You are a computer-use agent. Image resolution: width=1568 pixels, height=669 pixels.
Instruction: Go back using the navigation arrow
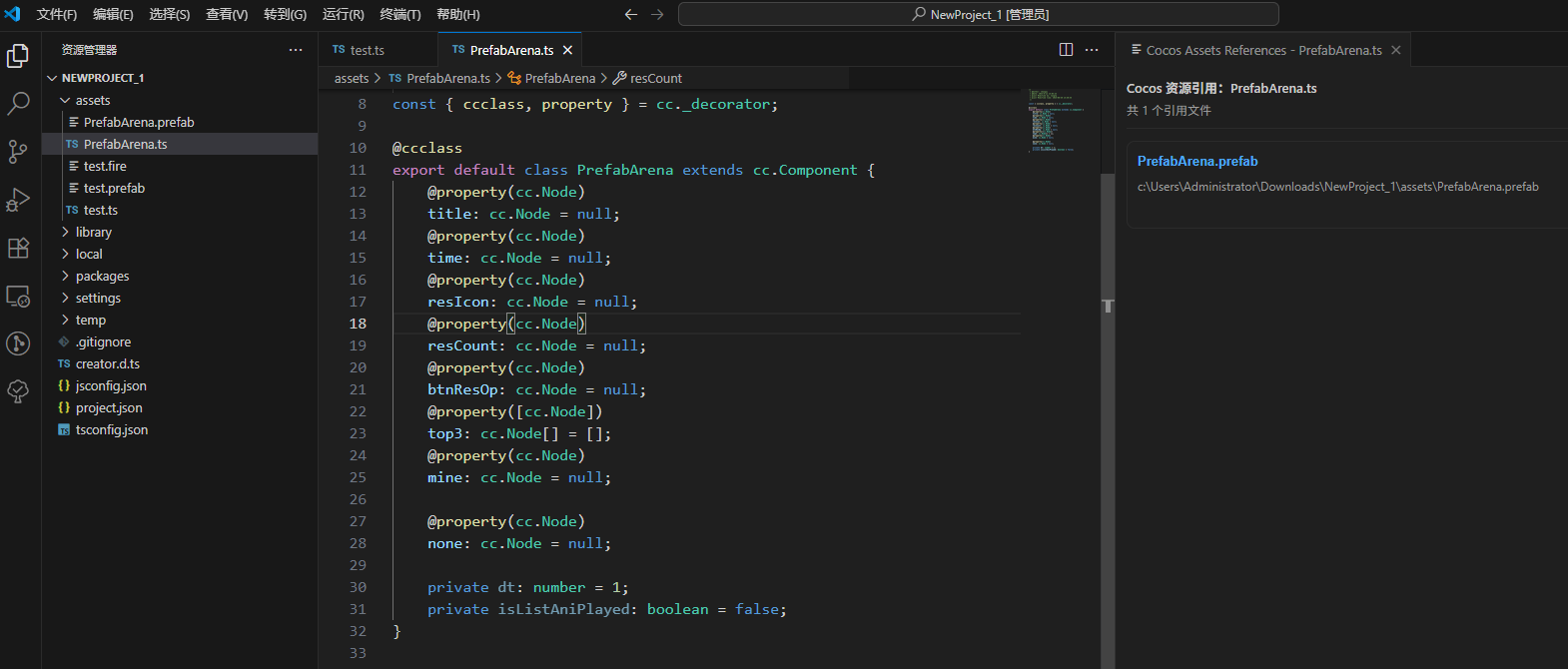[630, 14]
